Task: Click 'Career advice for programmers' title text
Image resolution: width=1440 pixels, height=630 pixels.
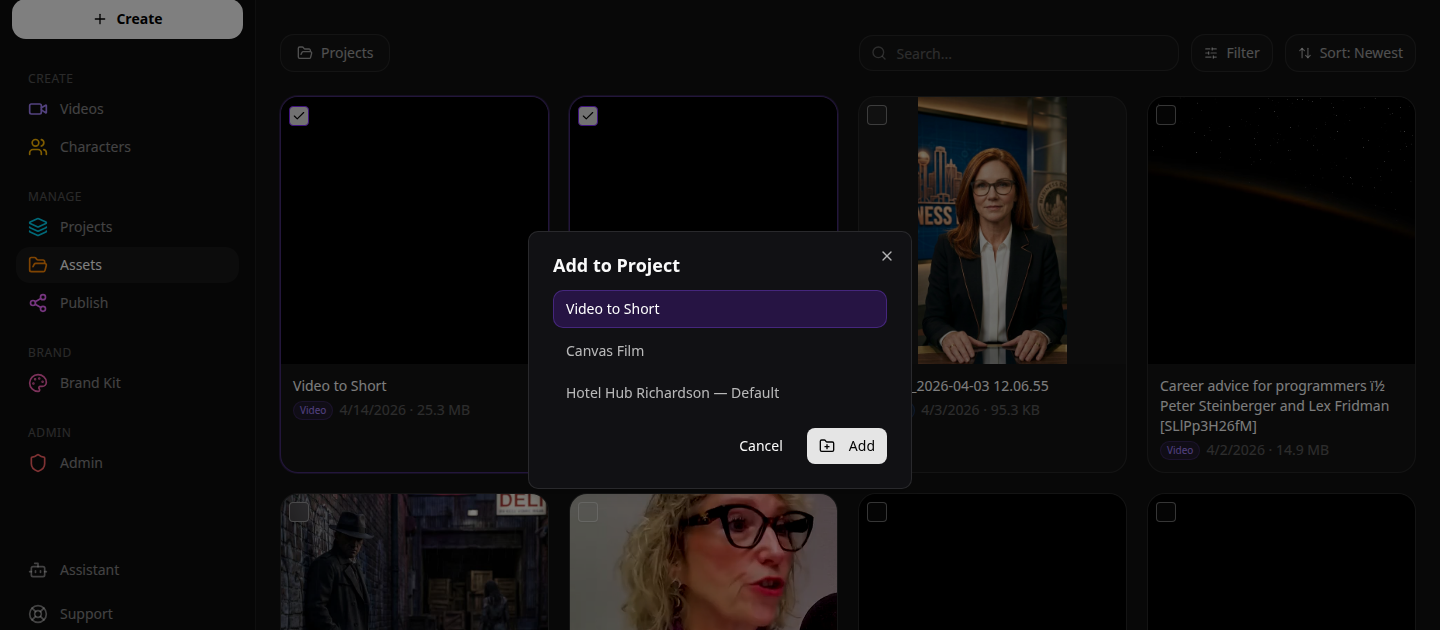Action: pos(1274,406)
